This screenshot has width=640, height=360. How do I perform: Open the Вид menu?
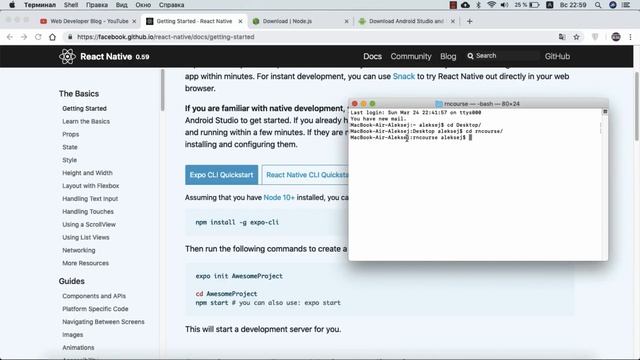(x=122, y=5)
